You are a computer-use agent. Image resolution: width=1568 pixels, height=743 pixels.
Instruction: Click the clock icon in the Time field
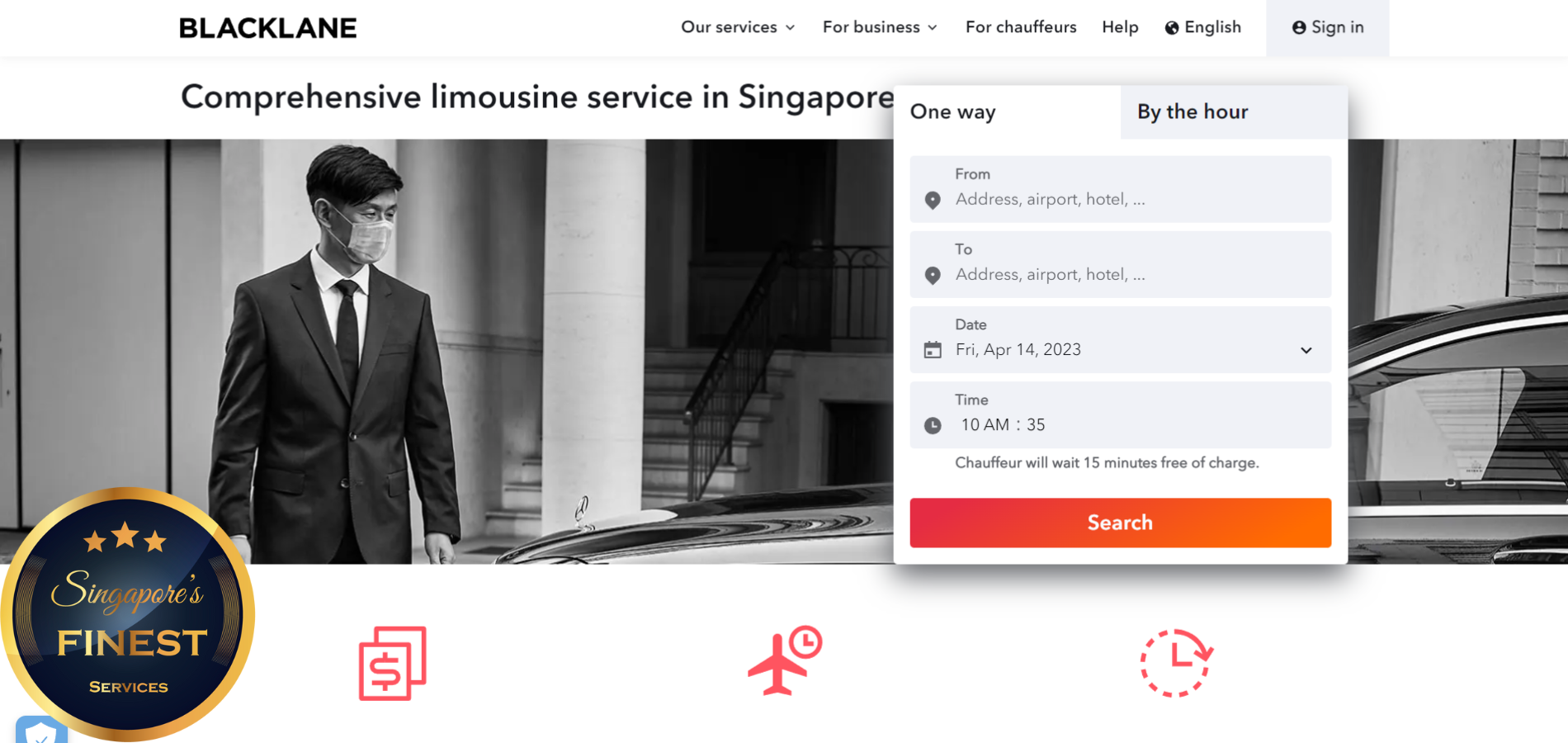pyautogui.click(x=933, y=425)
